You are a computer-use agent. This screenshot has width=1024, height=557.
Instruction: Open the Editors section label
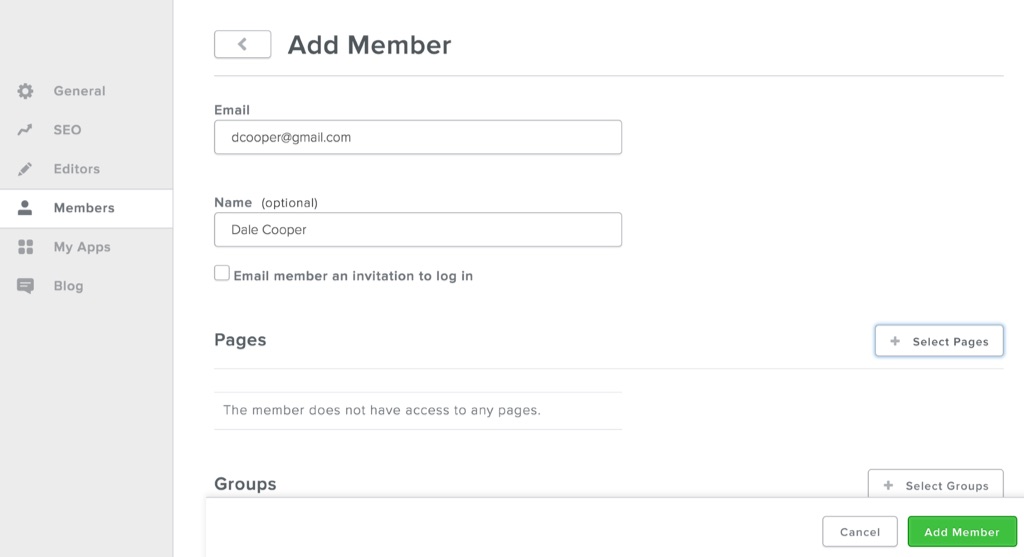[x=77, y=169]
